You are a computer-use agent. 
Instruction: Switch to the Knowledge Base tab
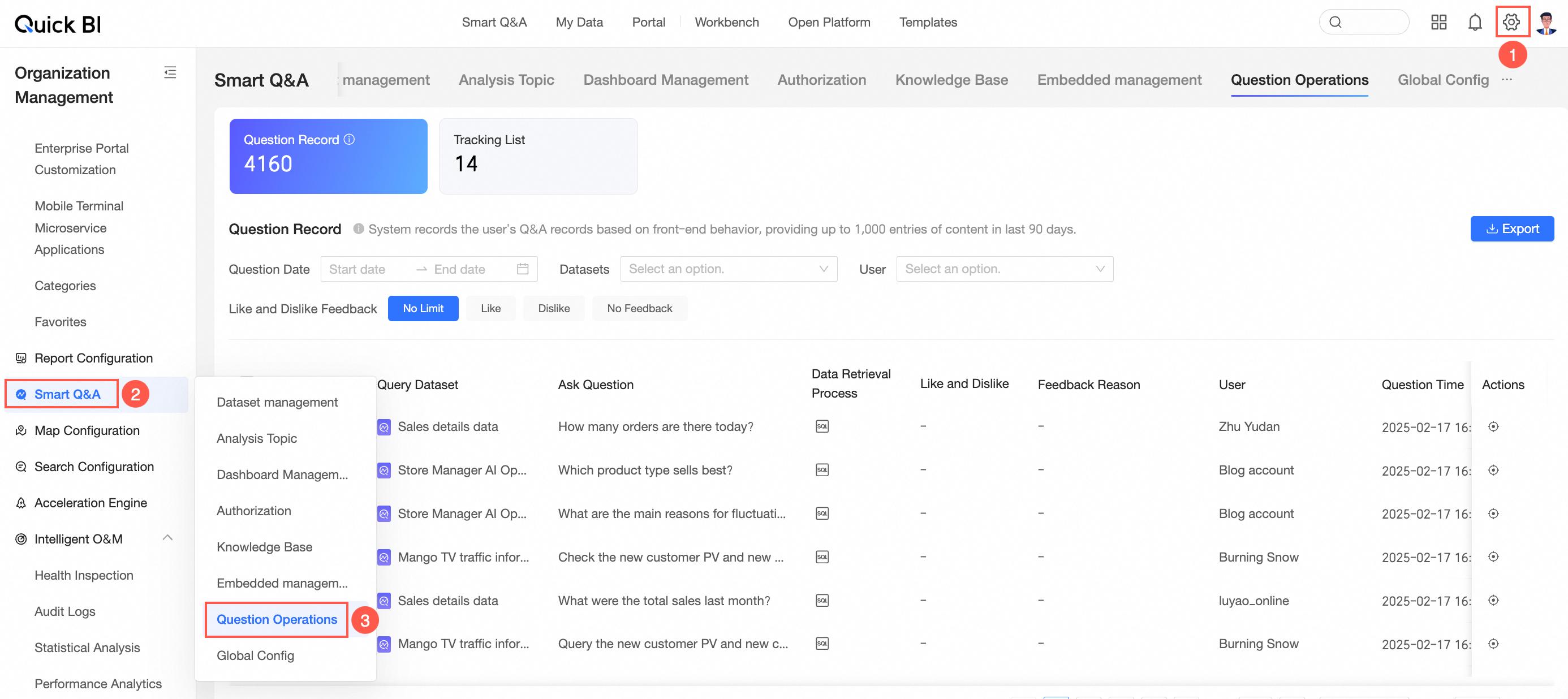(951, 80)
